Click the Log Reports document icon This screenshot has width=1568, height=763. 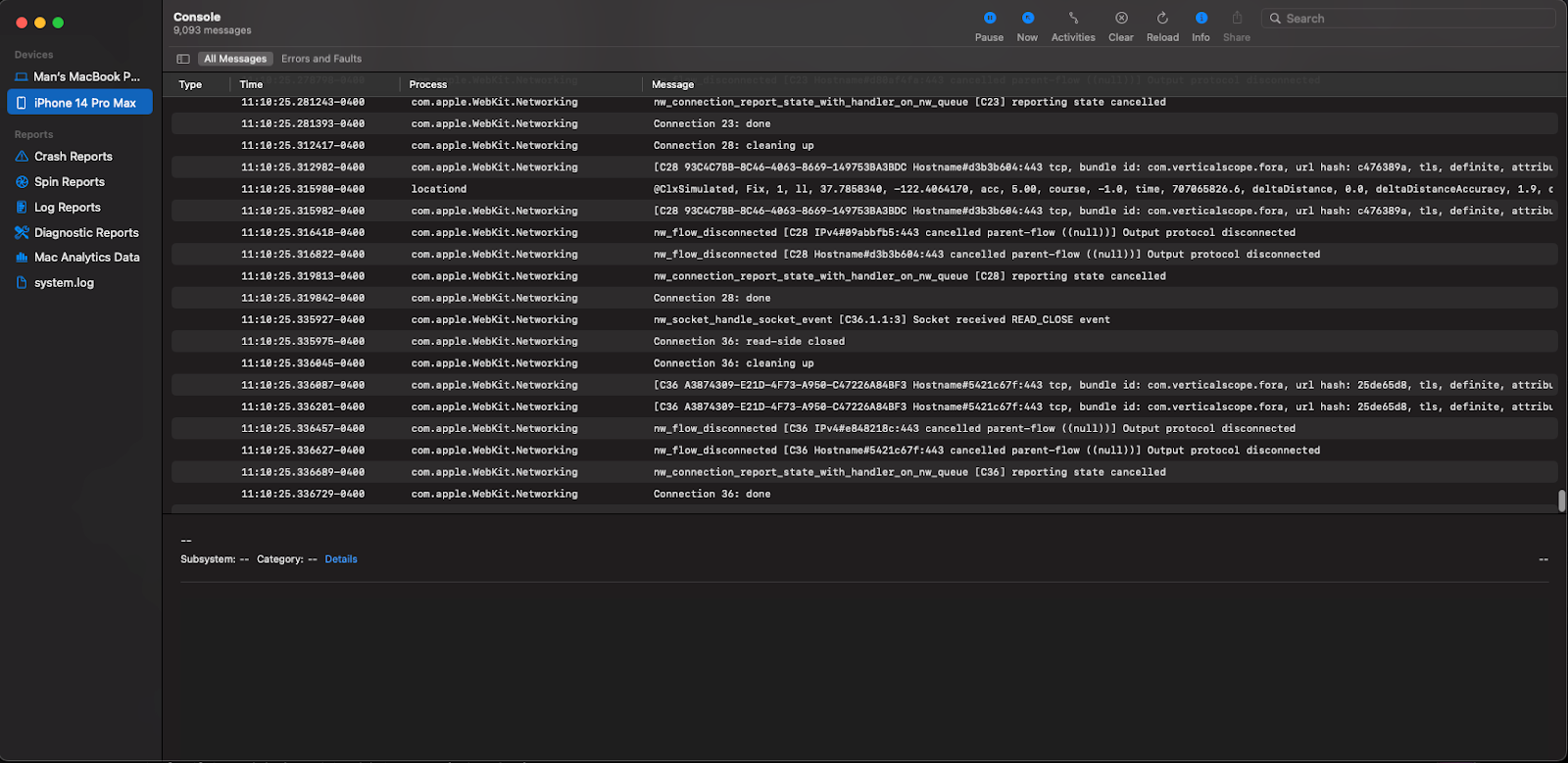click(x=22, y=208)
